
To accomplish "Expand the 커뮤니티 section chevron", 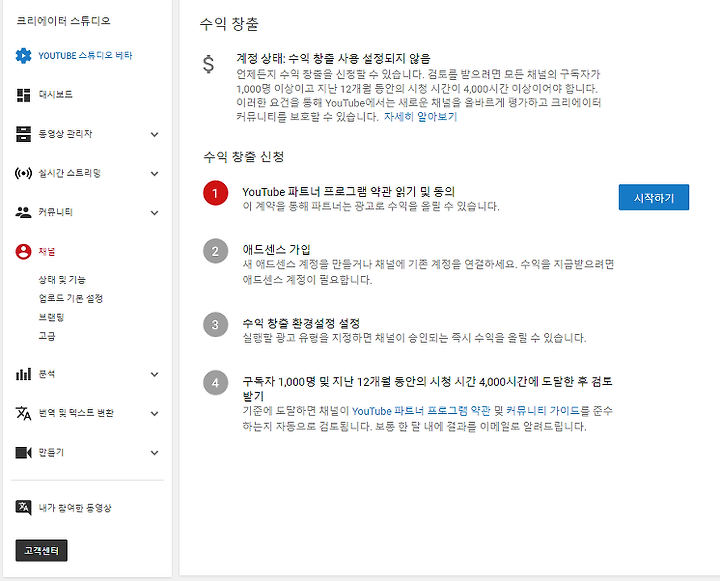I will click(155, 213).
